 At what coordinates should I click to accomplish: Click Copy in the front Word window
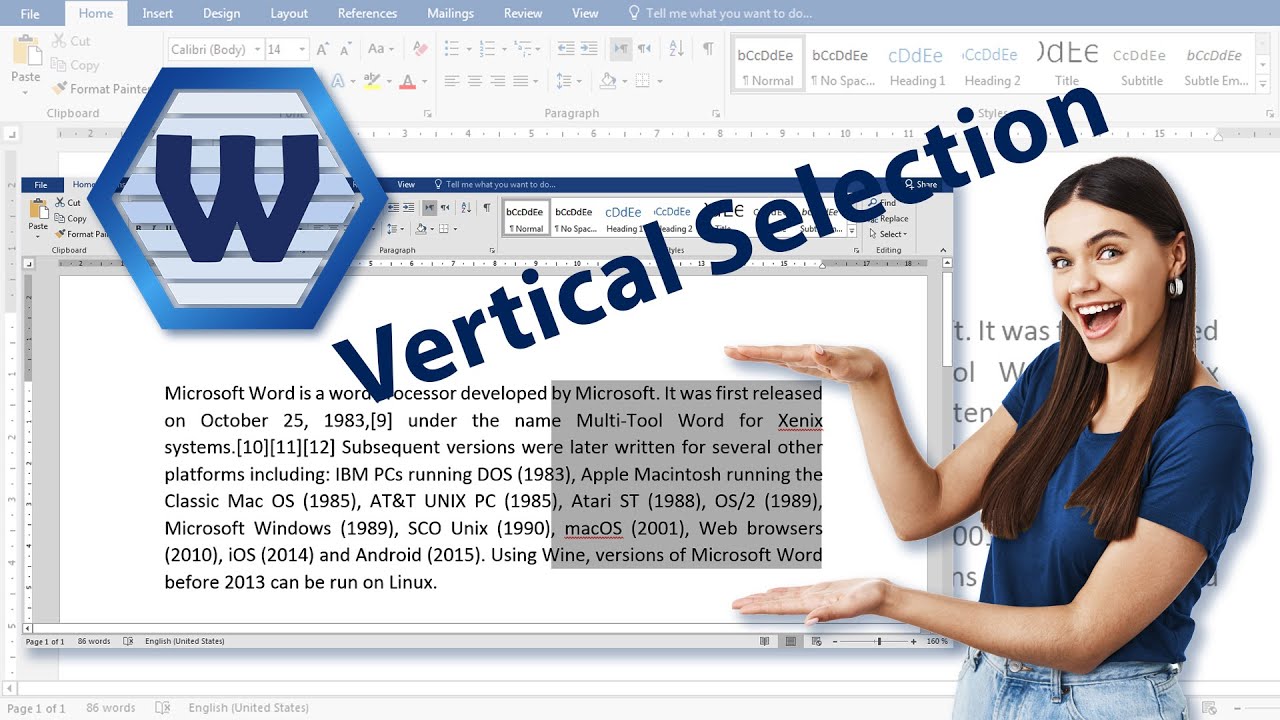(x=71, y=218)
